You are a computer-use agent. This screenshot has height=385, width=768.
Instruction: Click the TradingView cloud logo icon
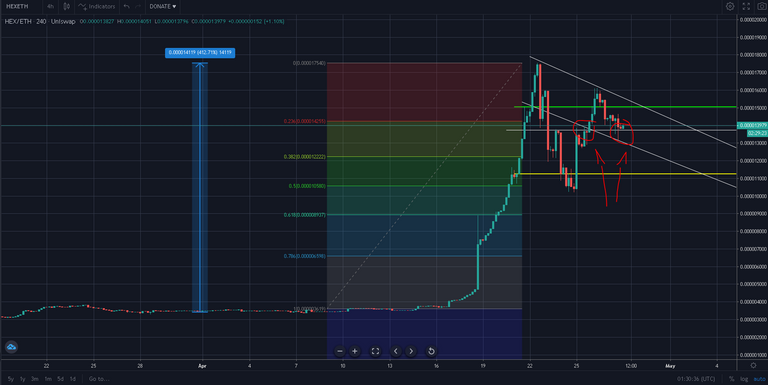click(11, 347)
